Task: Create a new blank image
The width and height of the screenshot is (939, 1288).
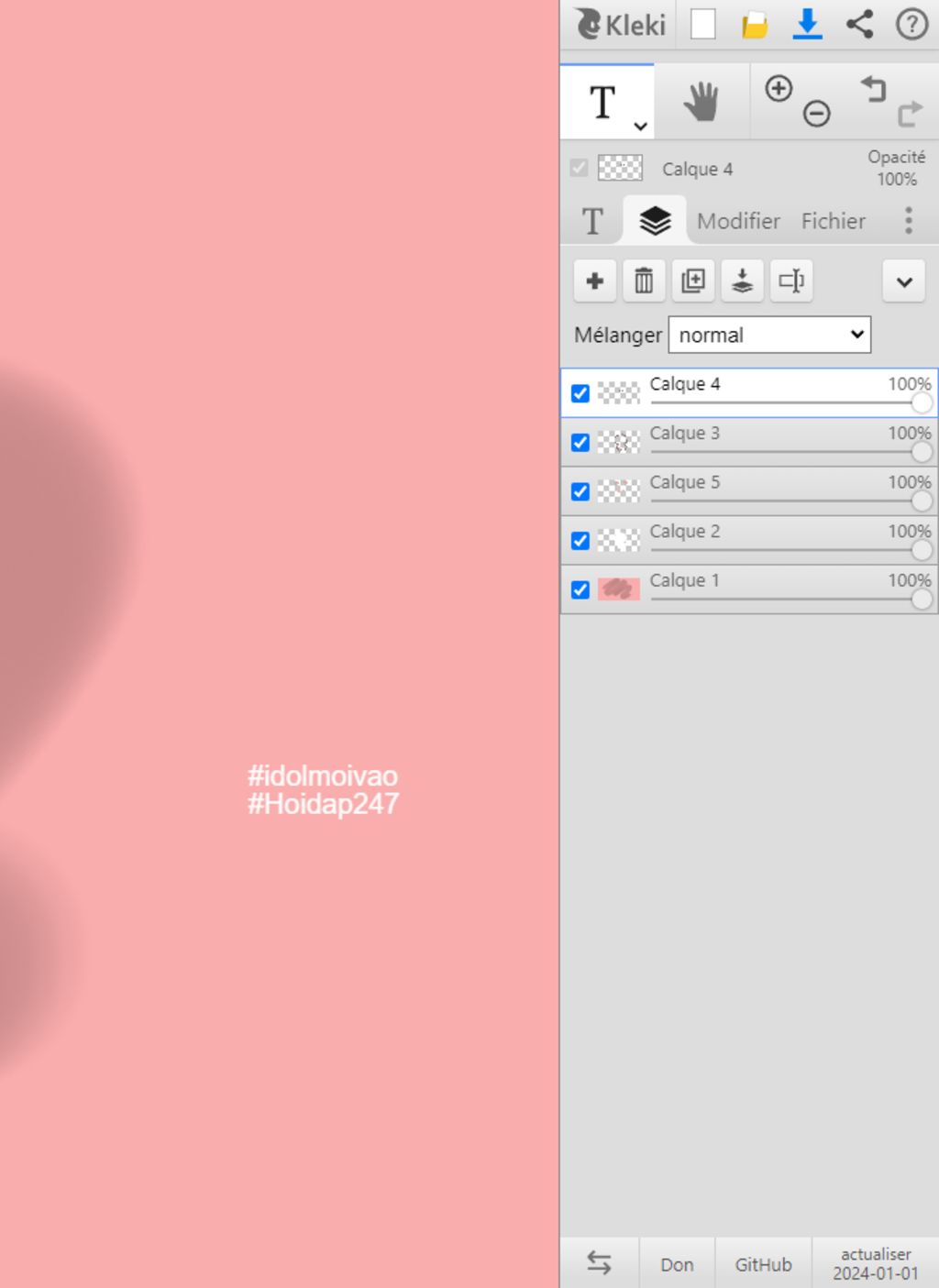Action: 703,24
